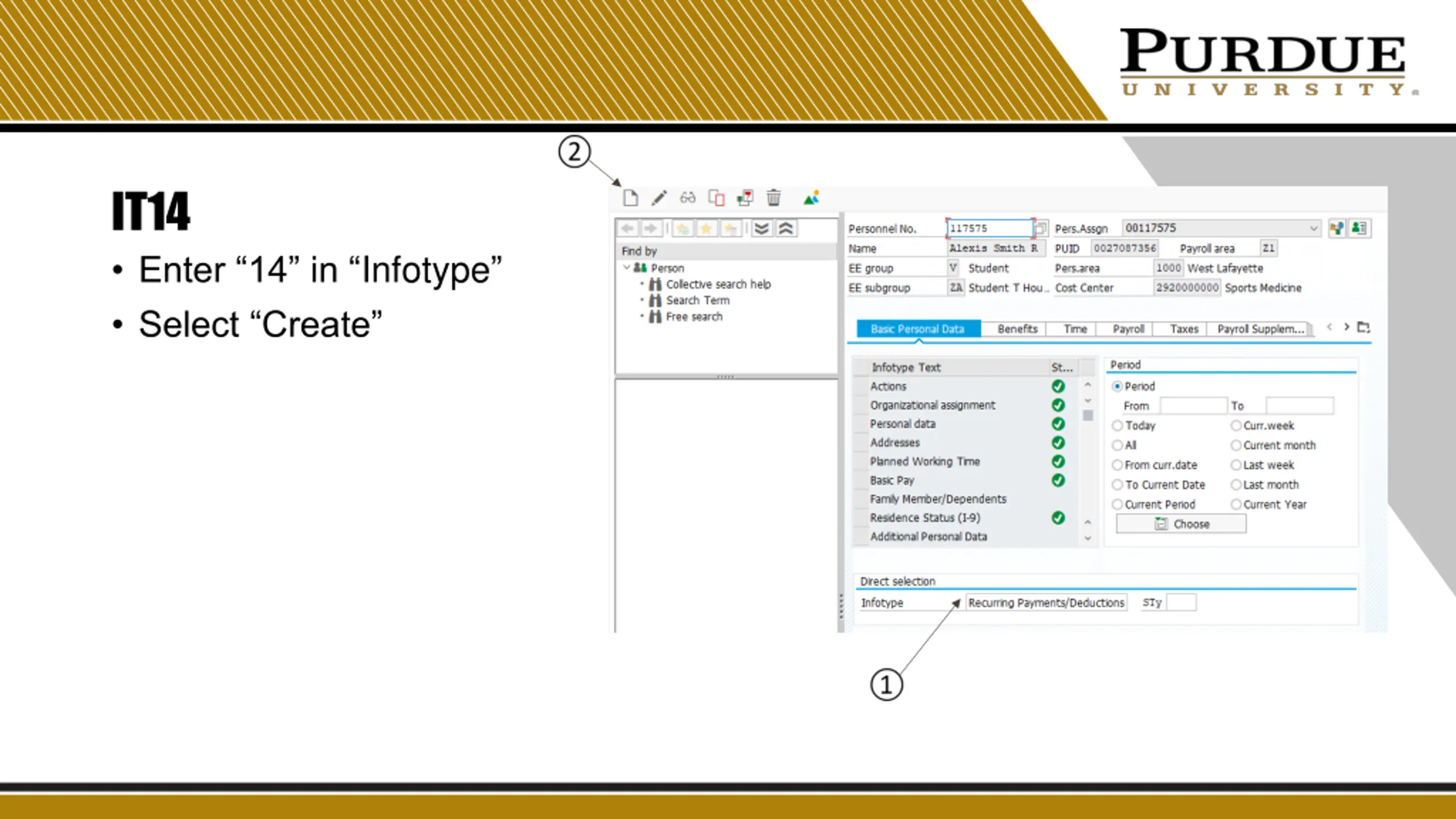Screen dimensions: 1456x819
Task: Switch to the Taxes tab
Action: pyautogui.click(x=1184, y=329)
